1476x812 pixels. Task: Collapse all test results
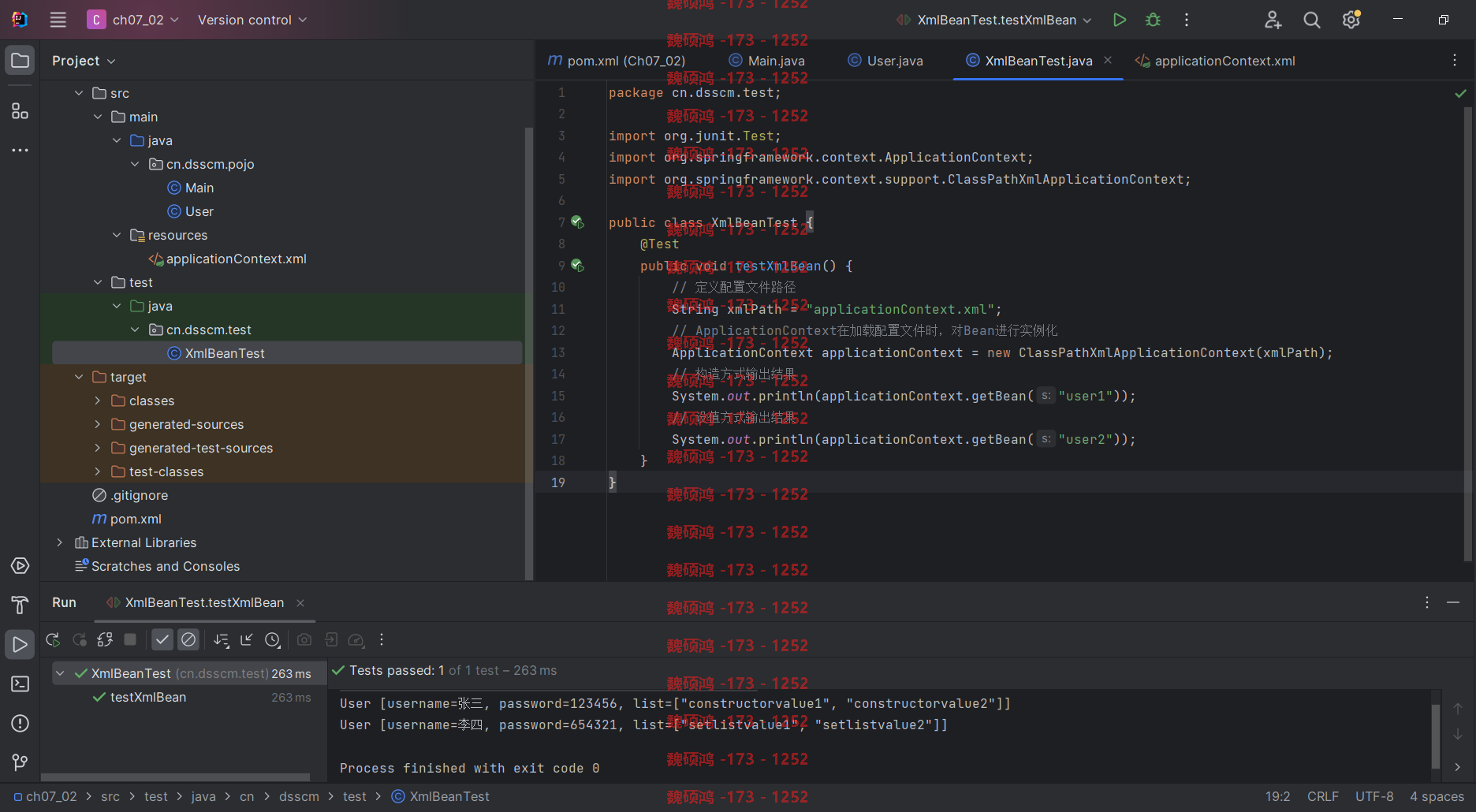(247, 640)
